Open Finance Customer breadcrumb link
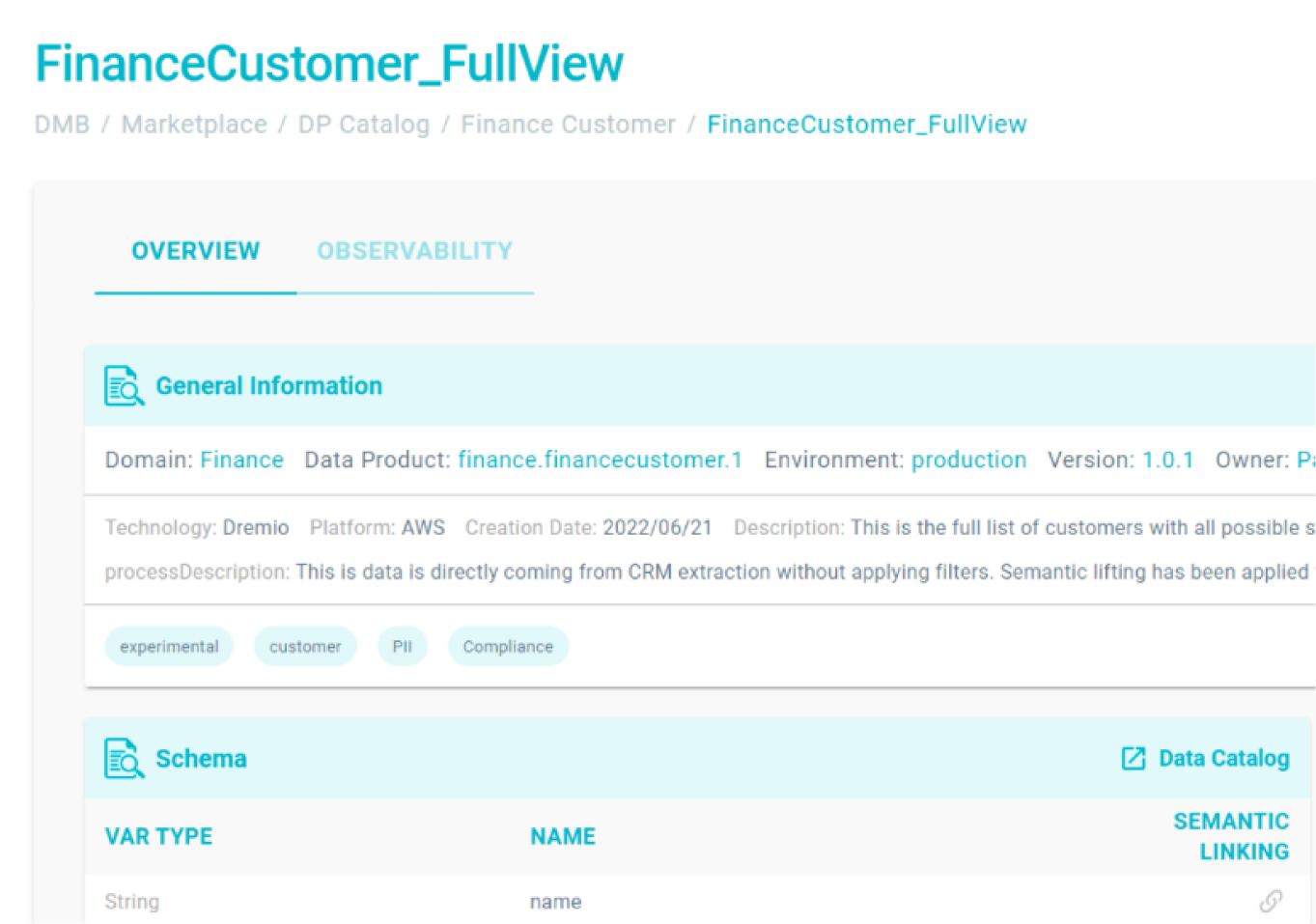The image size is (1316, 924). [568, 125]
